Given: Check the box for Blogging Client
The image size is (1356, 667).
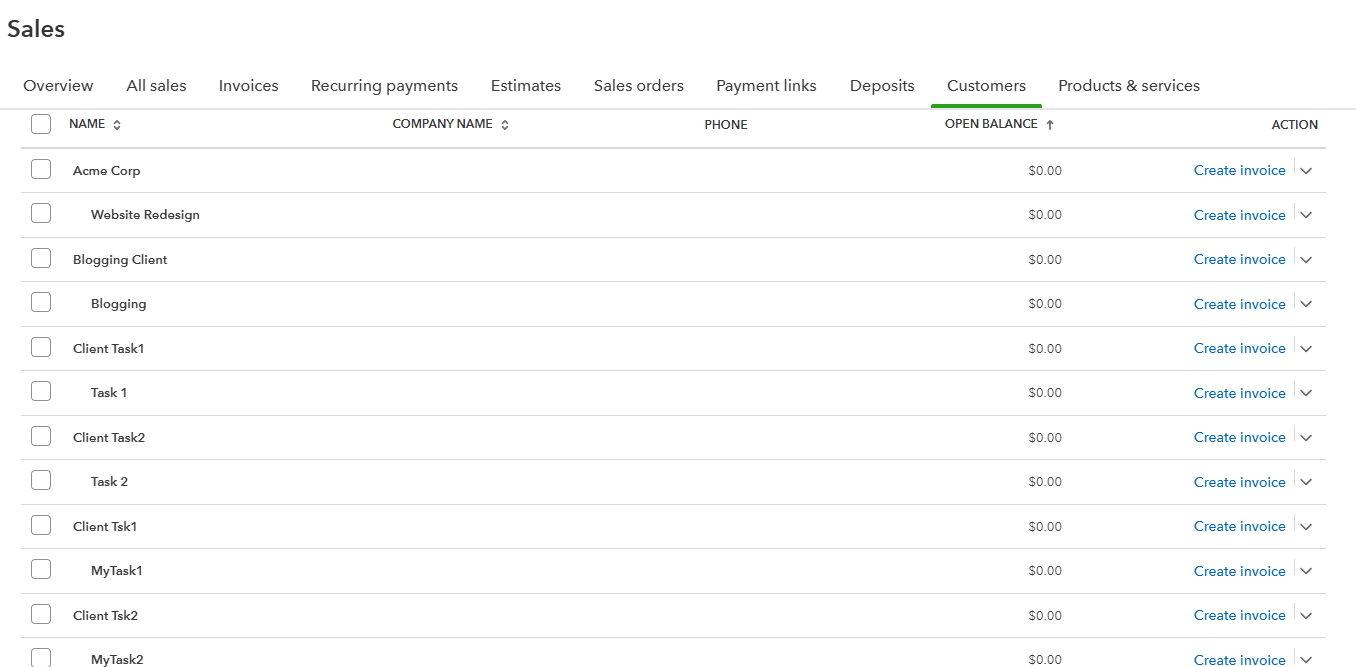Looking at the screenshot, I should [x=41, y=259].
